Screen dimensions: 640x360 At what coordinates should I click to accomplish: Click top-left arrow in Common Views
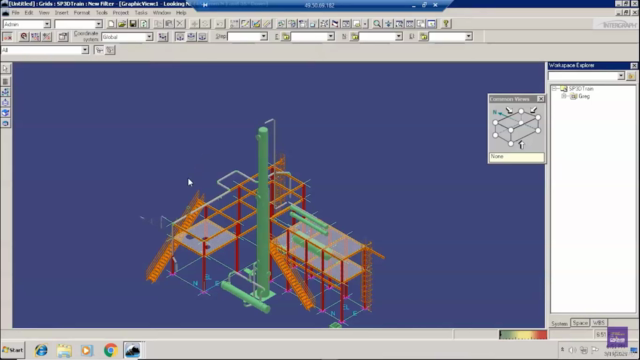click(x=509, y=110)
